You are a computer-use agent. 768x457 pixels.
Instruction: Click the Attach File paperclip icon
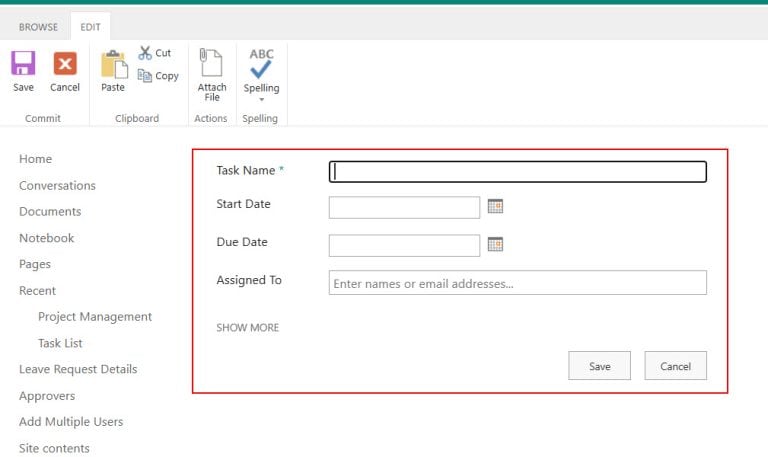click(x=211, y=62)
